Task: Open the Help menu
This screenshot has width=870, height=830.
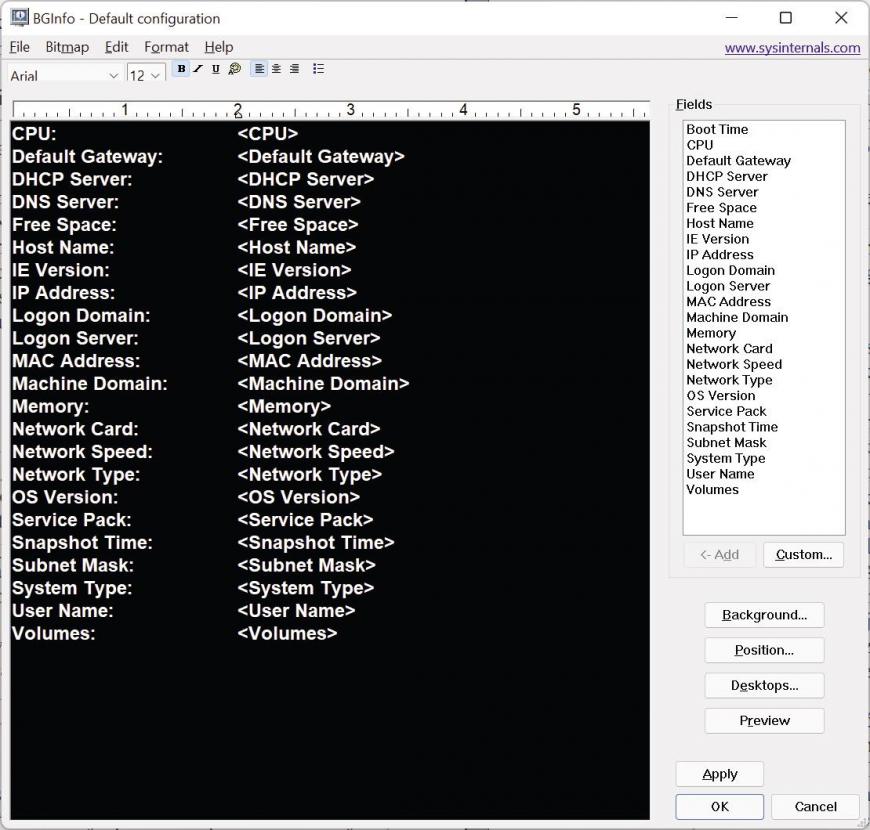Action: [219, 47]
